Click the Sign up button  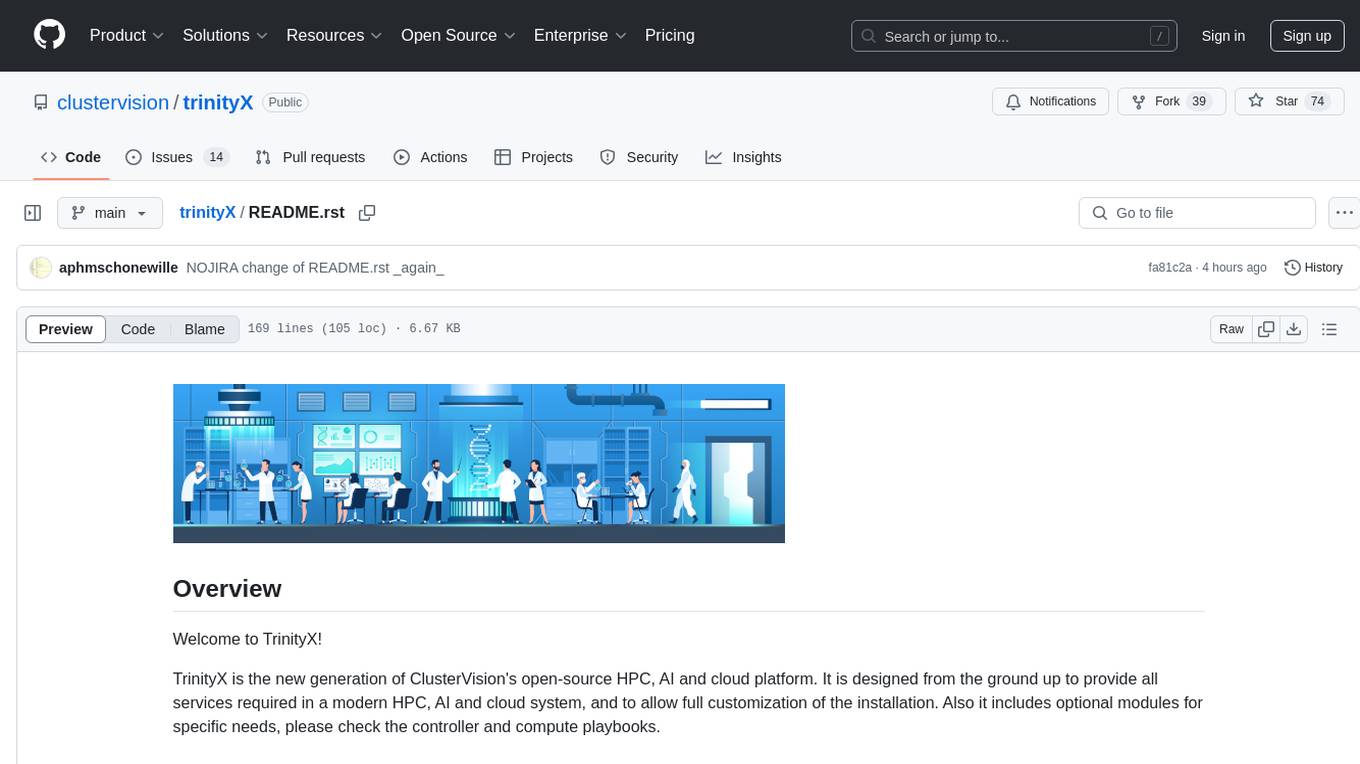pyautogui.click(x=1307, y=36)
